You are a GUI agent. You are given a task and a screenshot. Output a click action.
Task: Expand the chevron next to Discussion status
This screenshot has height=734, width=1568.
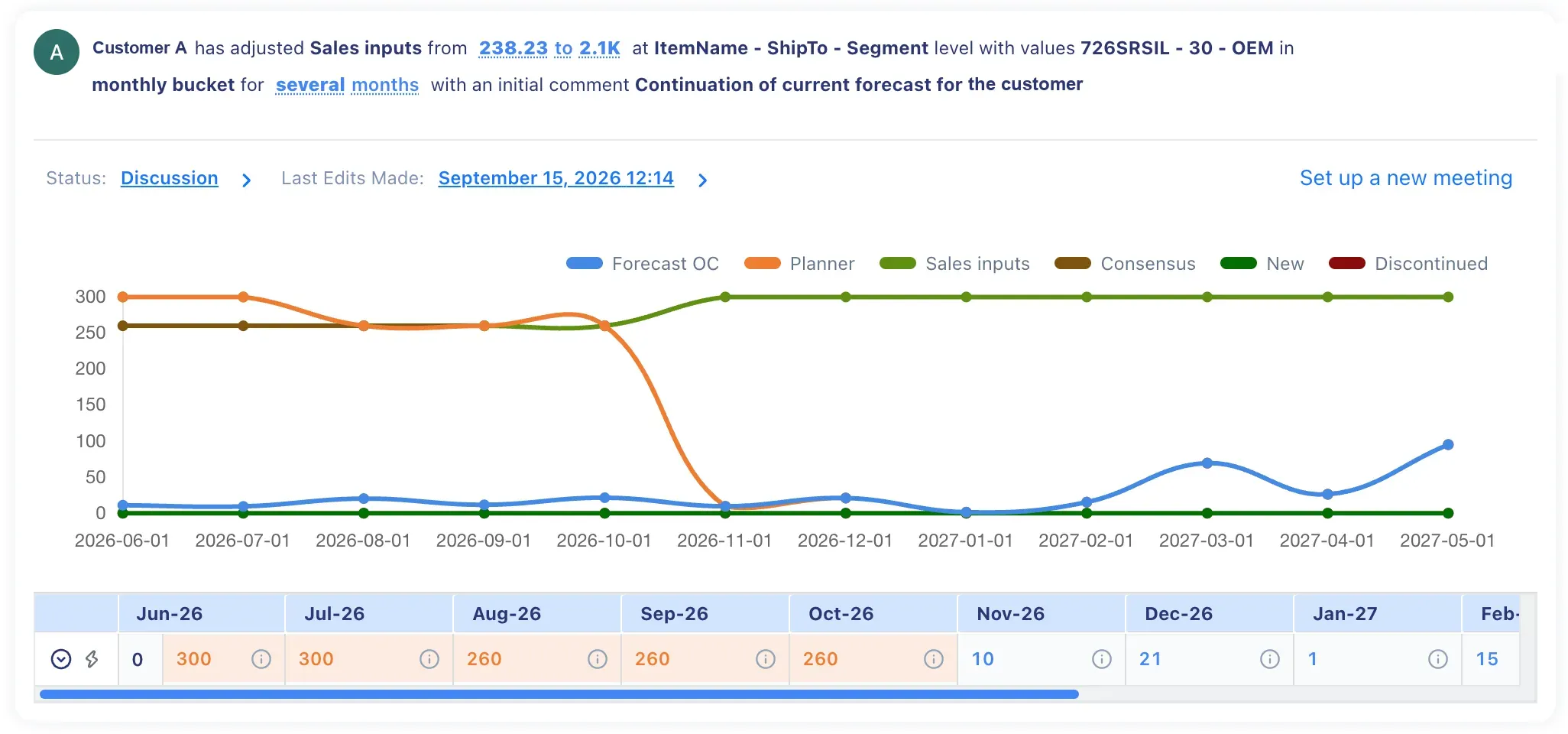coord(246,180)
